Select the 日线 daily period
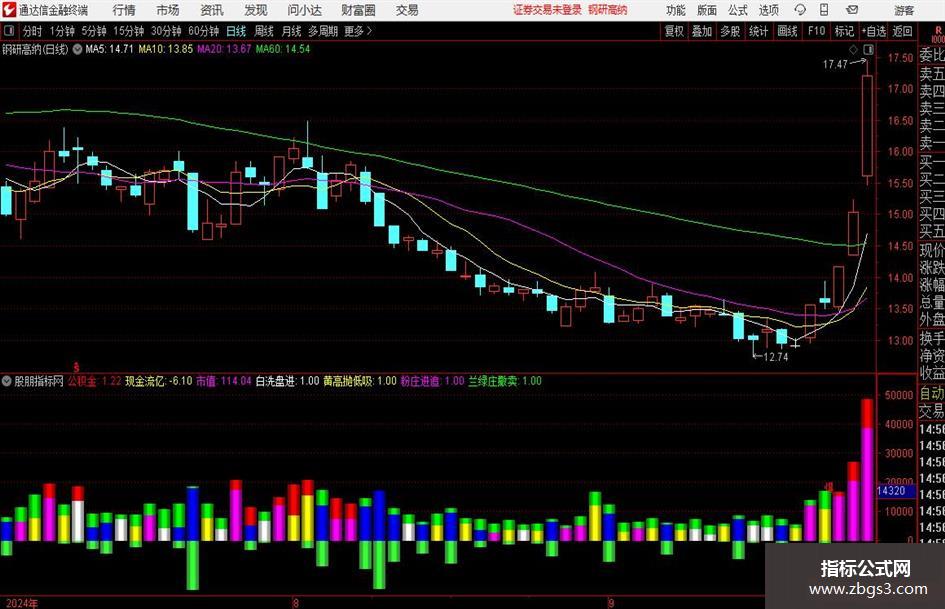 (x=236, y=31)
